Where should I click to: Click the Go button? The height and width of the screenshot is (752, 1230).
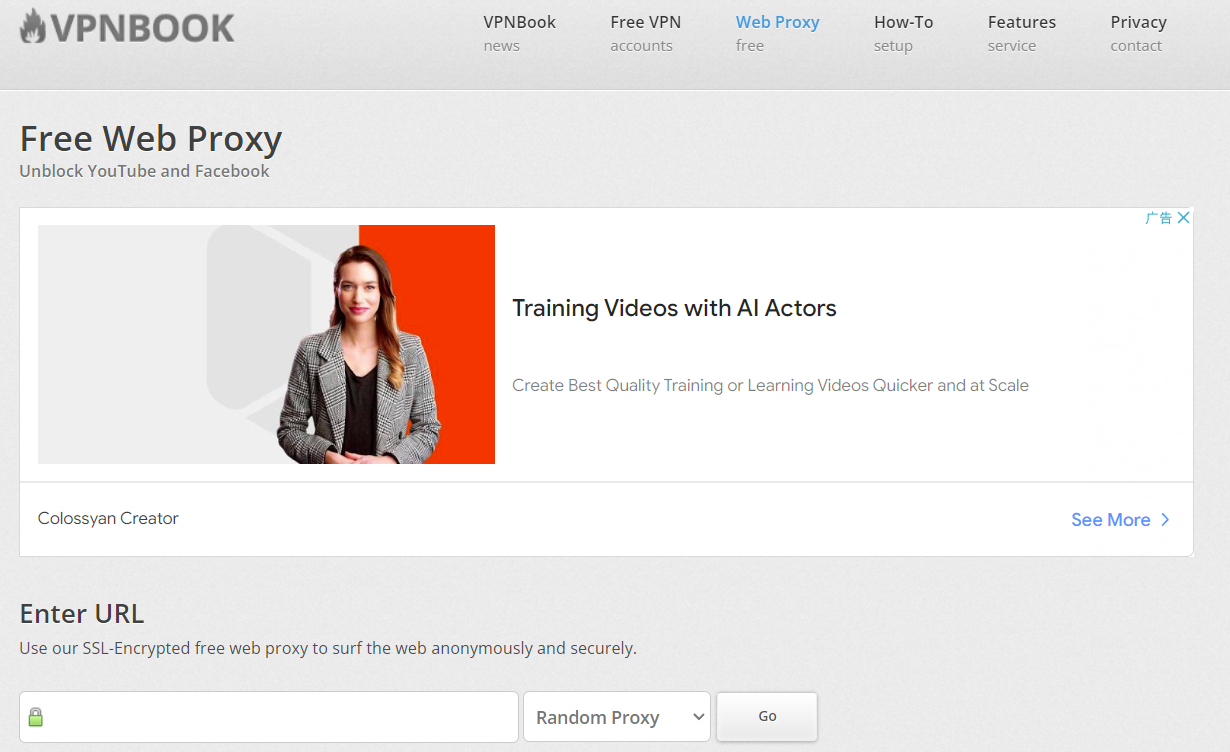coord(767,716)
